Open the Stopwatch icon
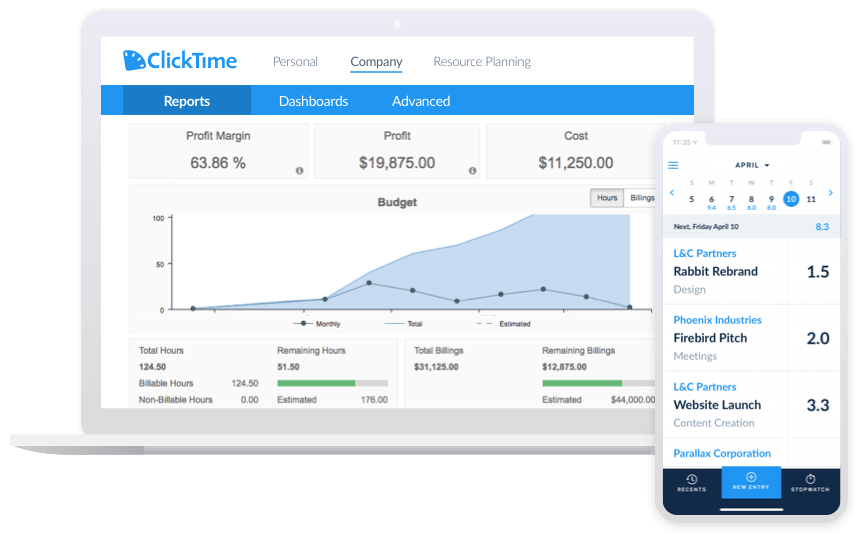The image size is (858, 535). pyautogui.click(x=810, y=479)
